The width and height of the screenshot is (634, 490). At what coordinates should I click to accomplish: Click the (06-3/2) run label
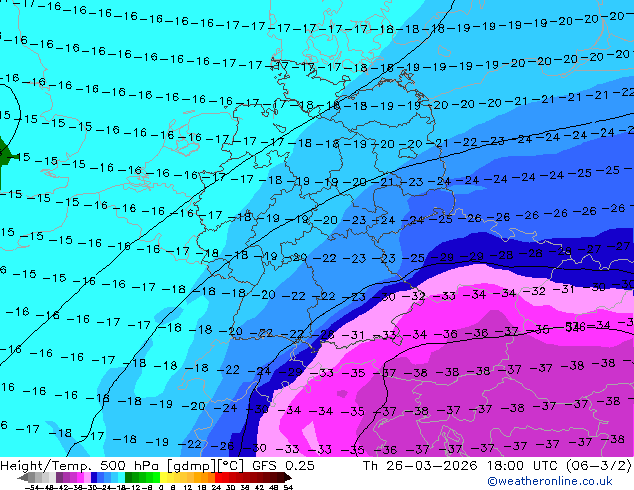point(599,465)
